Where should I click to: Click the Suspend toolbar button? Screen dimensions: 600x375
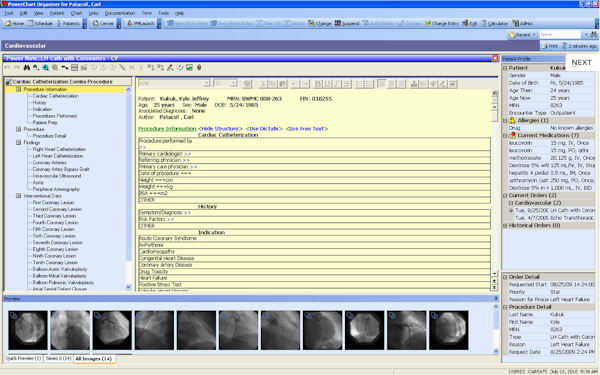pyautogui.click(x=347, y=24)
